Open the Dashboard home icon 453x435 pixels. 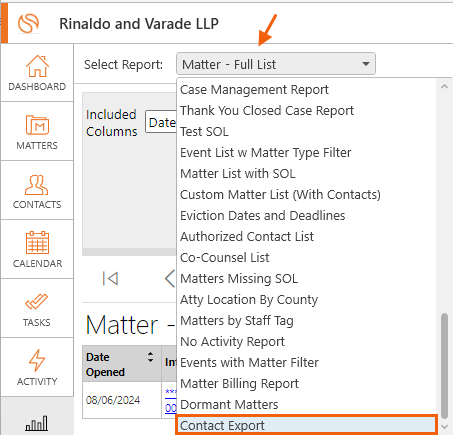[x=37, y=66]
